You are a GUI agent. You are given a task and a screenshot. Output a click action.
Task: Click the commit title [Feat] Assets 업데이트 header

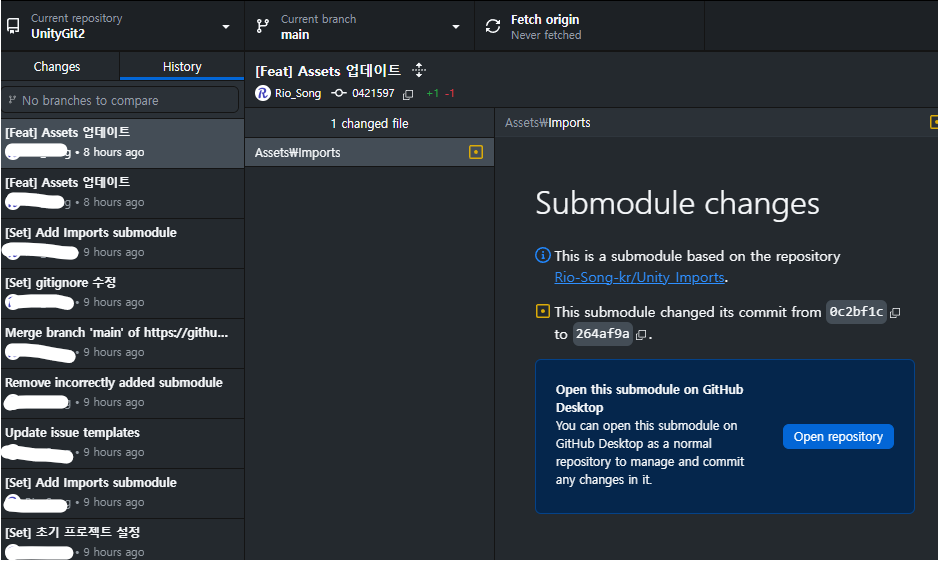click(328, 71)
